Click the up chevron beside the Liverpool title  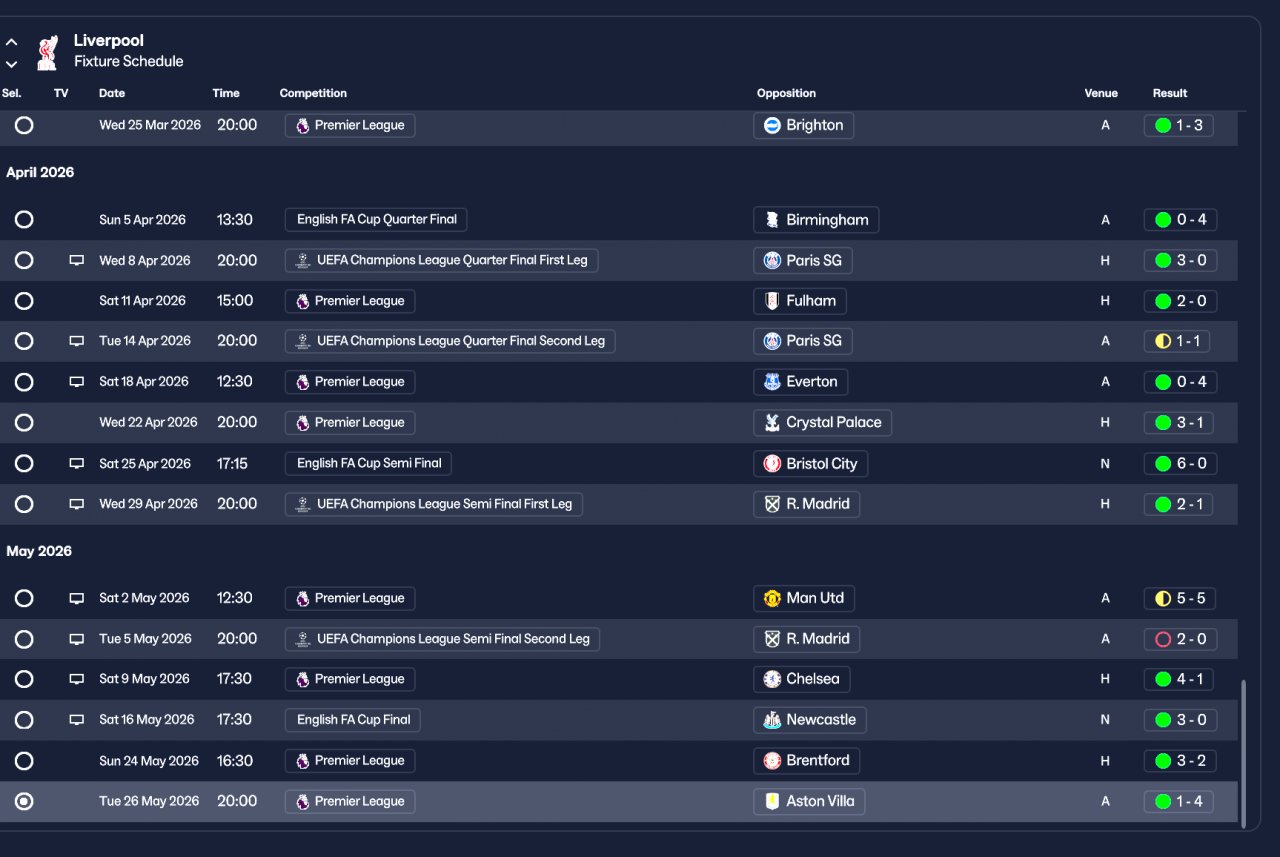pyautogui.click(x=12, y=43)
